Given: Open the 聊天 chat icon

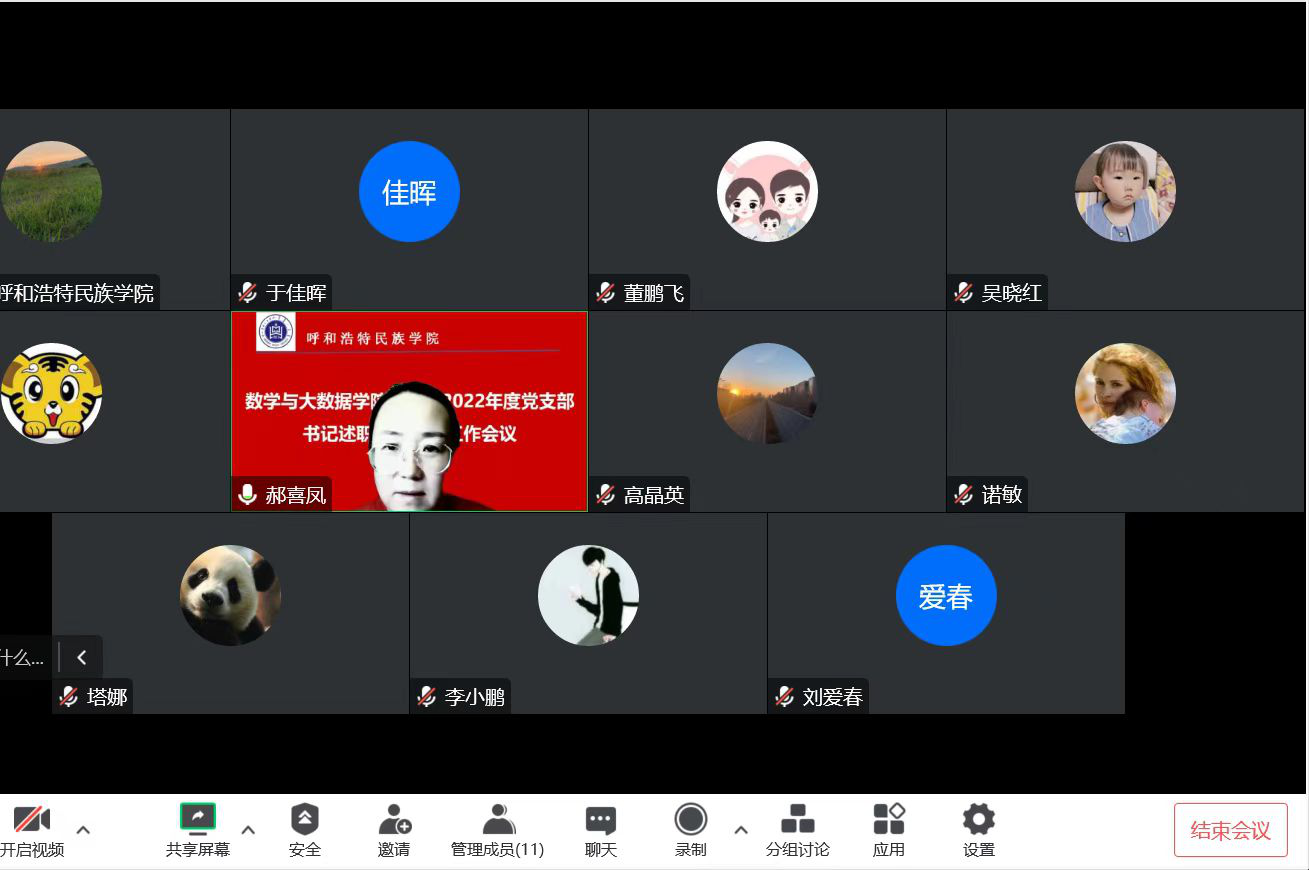Looking at the screenshot, I should coord(601,820).
